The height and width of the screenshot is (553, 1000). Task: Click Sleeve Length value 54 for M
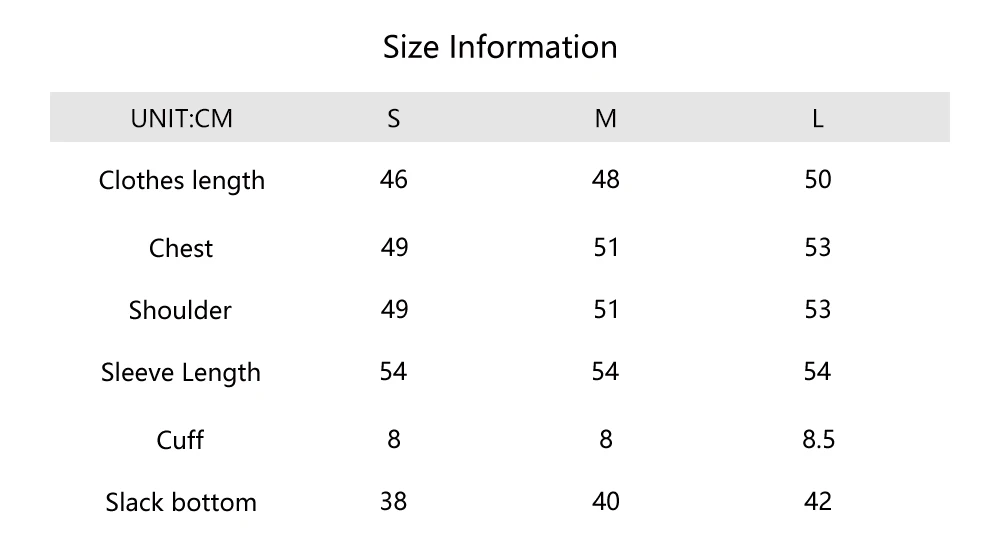coord(606,371)
